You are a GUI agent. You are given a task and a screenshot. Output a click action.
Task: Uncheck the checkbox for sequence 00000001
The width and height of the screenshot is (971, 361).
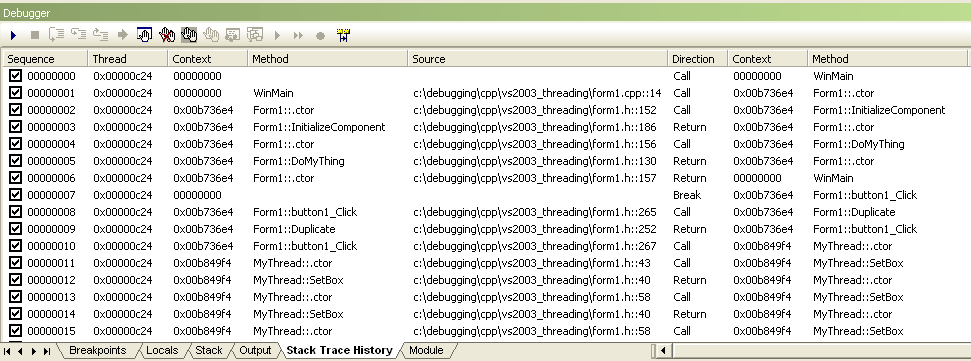15,93
